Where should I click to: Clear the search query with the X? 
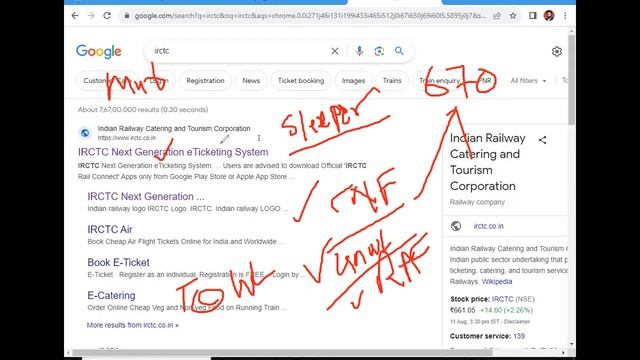pyautogui.click(x=335, y=51)
